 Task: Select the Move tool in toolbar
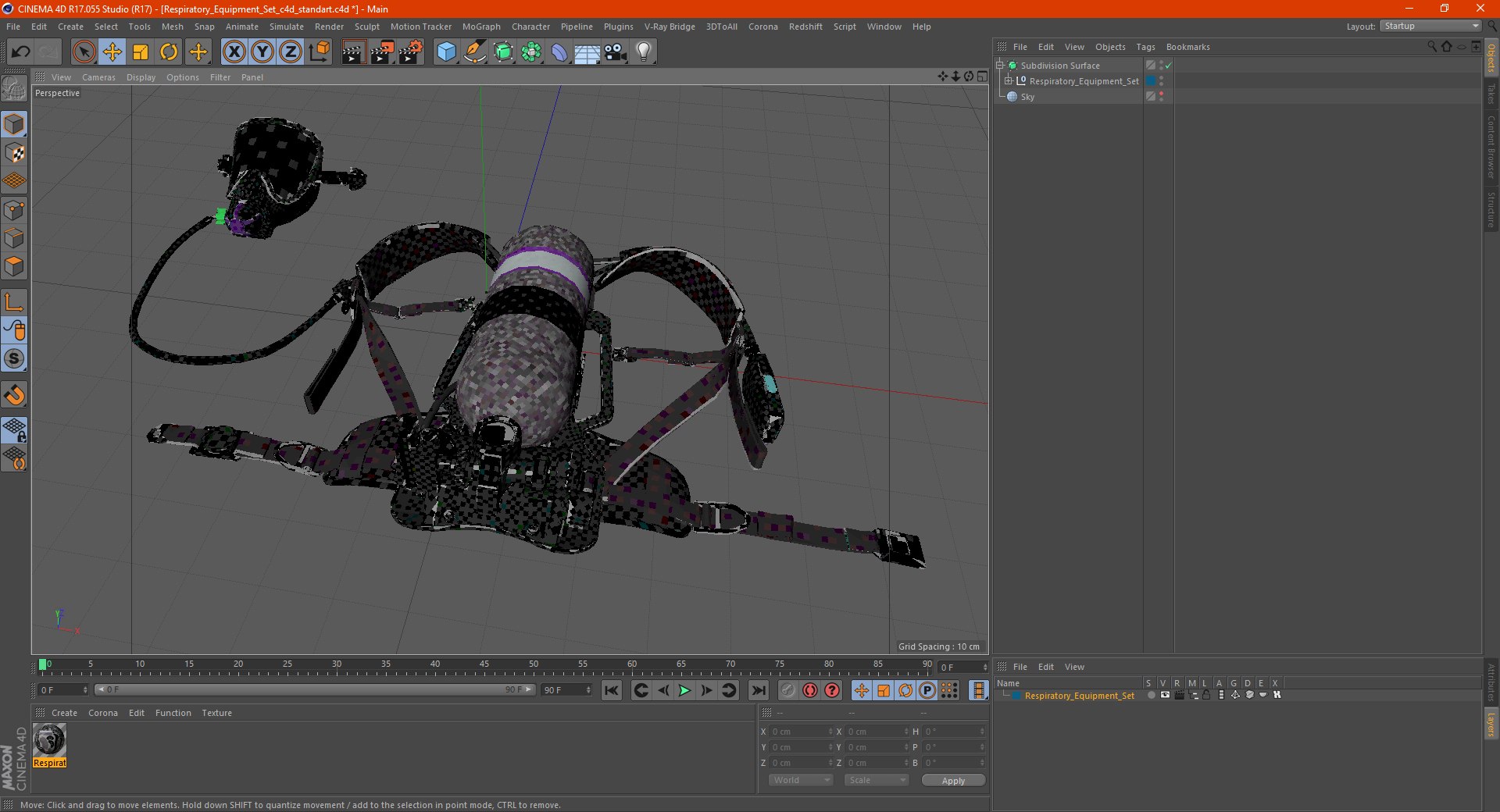tap(112, 52)
